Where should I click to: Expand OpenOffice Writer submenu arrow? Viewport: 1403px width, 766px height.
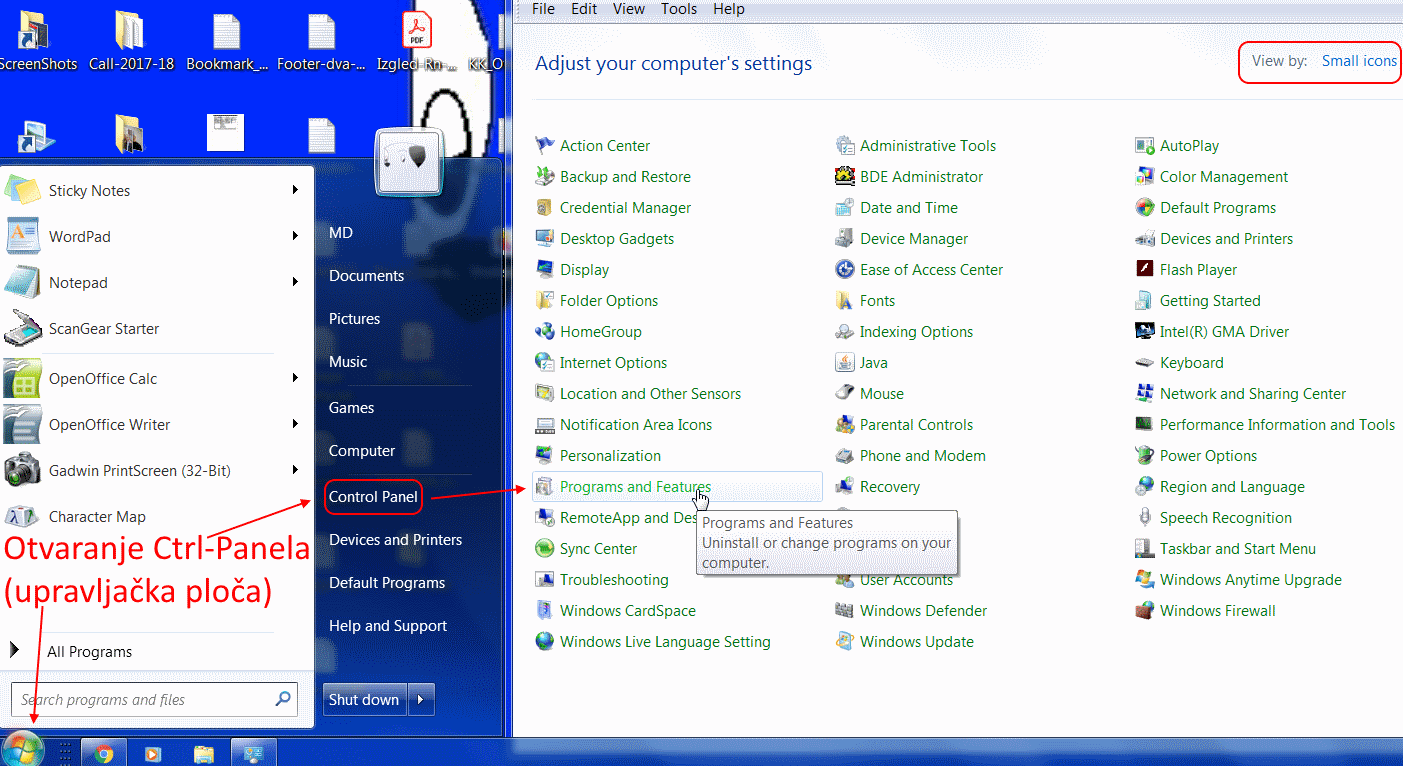tap(295, 424)
